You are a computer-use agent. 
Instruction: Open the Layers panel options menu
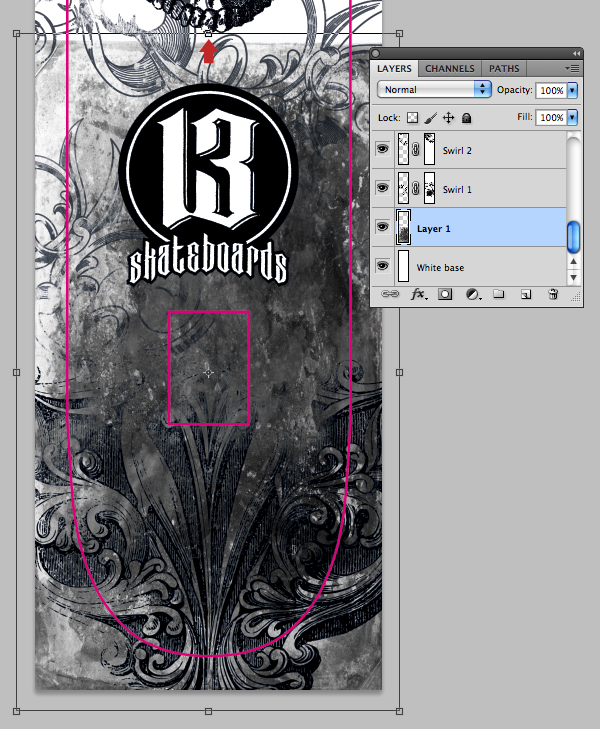(x=572, y=68)
